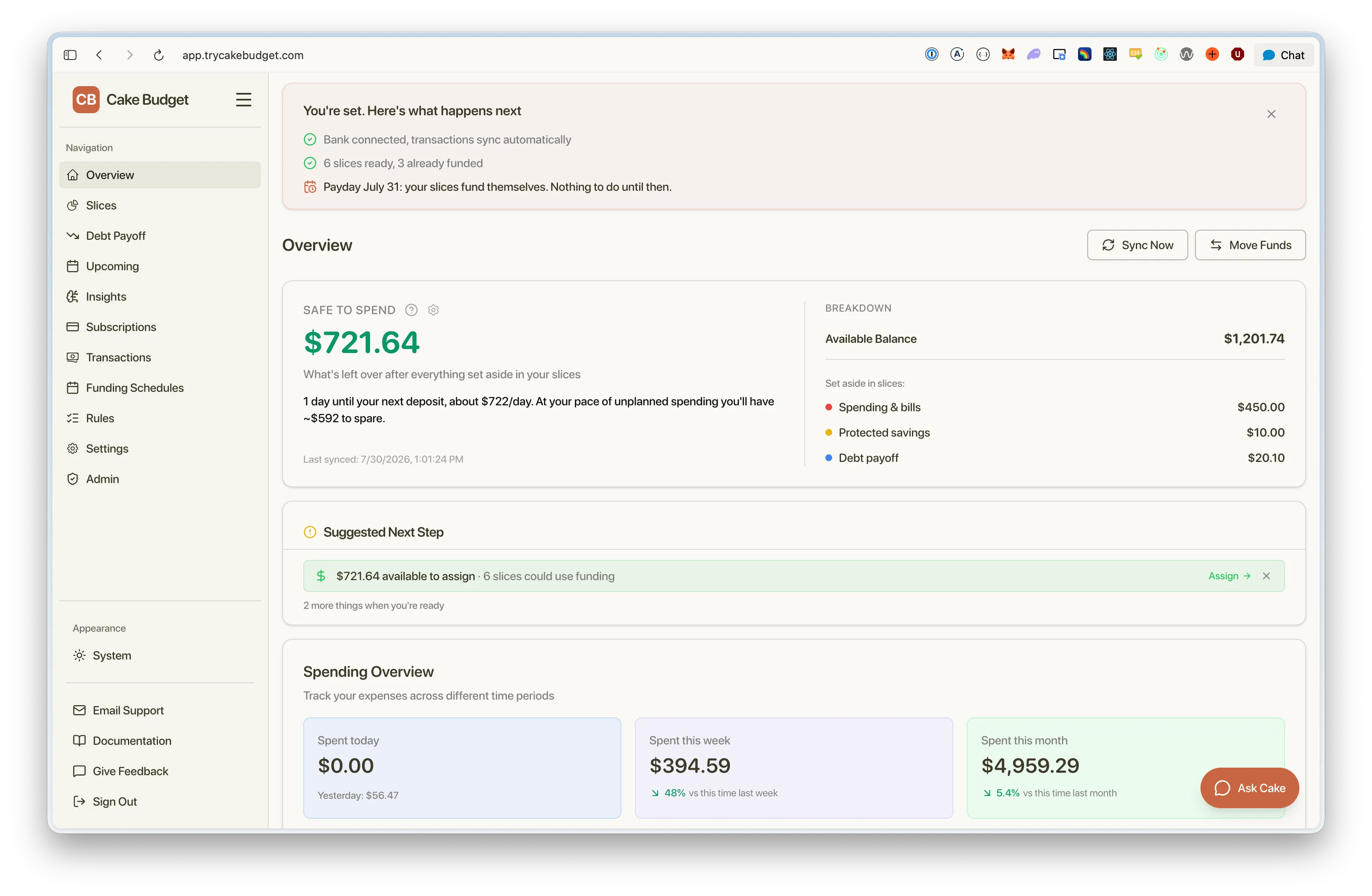Click the $721.64 safe to spend amount
Screen dimensions: 1372x896
click(362, 342)
